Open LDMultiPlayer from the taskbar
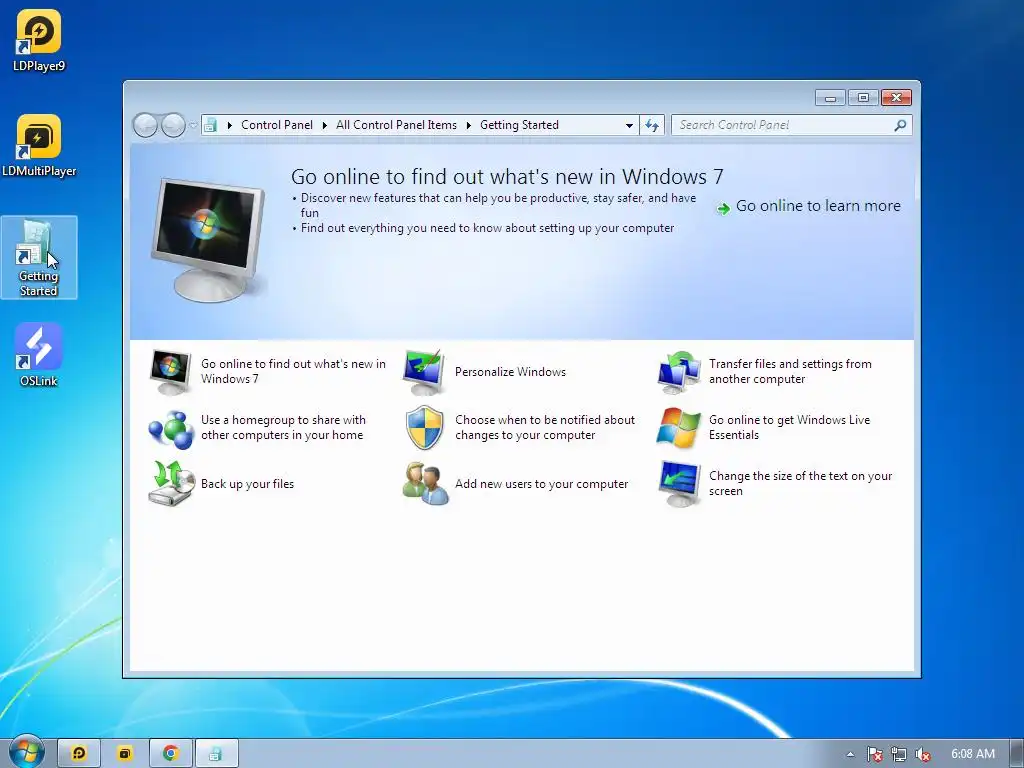Screen dimensions: 1024x768 (x=124, y=754)
